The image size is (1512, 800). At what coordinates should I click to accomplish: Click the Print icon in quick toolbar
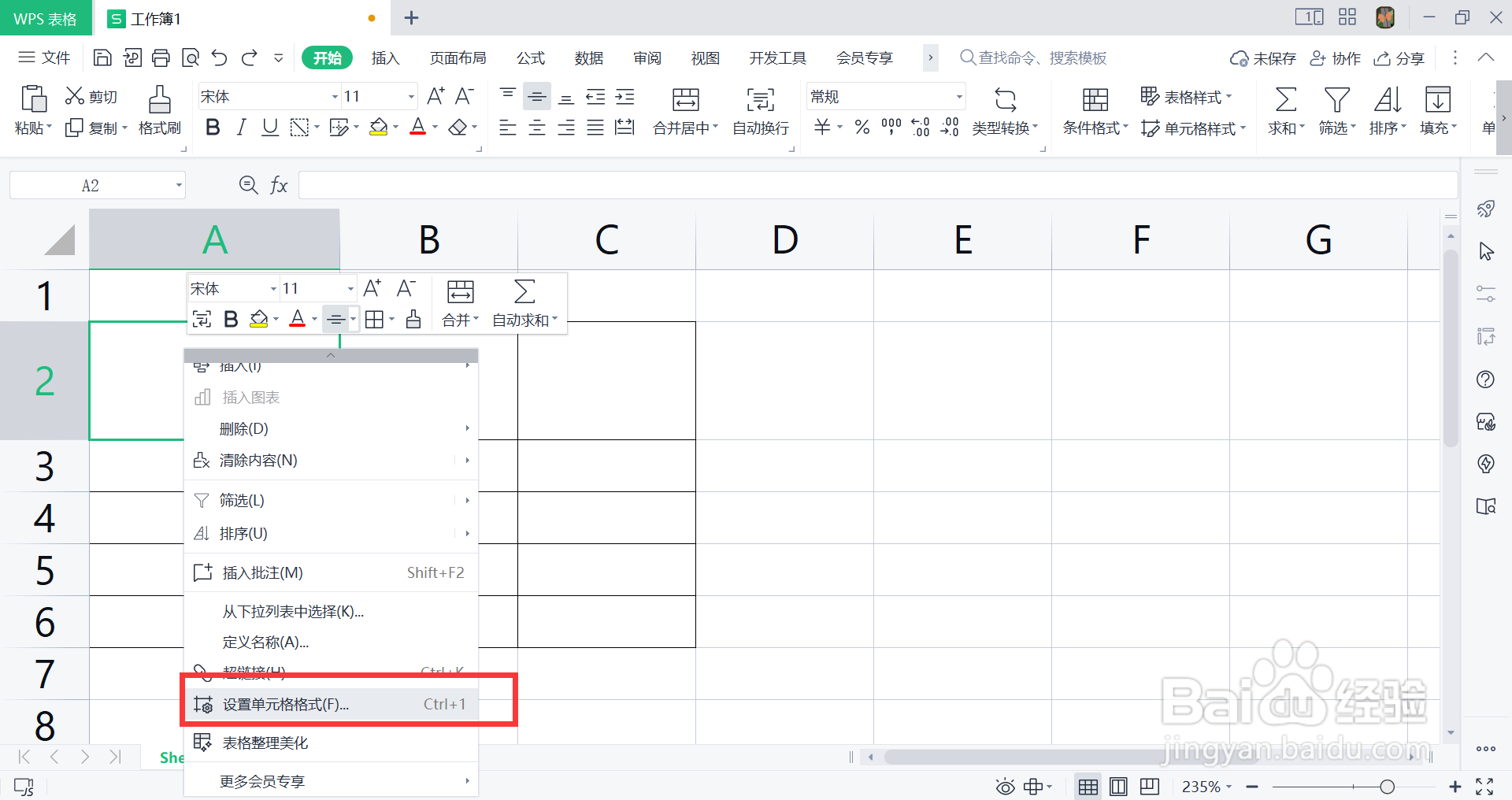click(161, 57)
